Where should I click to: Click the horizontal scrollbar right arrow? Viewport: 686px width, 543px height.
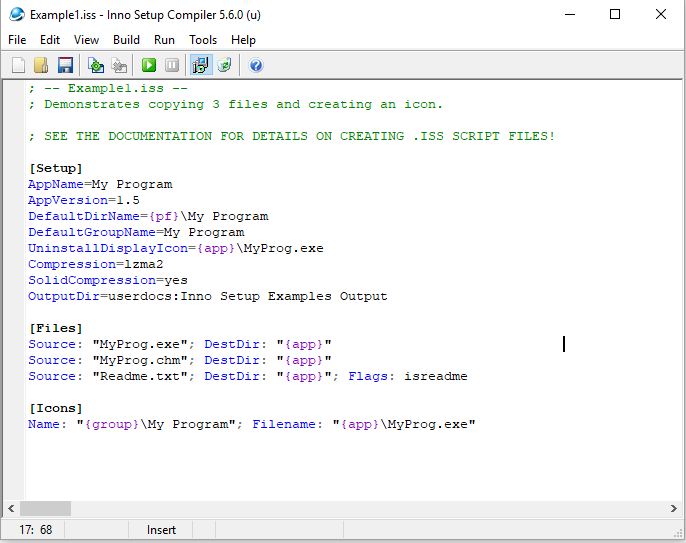pyautogui.click(x=676, y=509)
